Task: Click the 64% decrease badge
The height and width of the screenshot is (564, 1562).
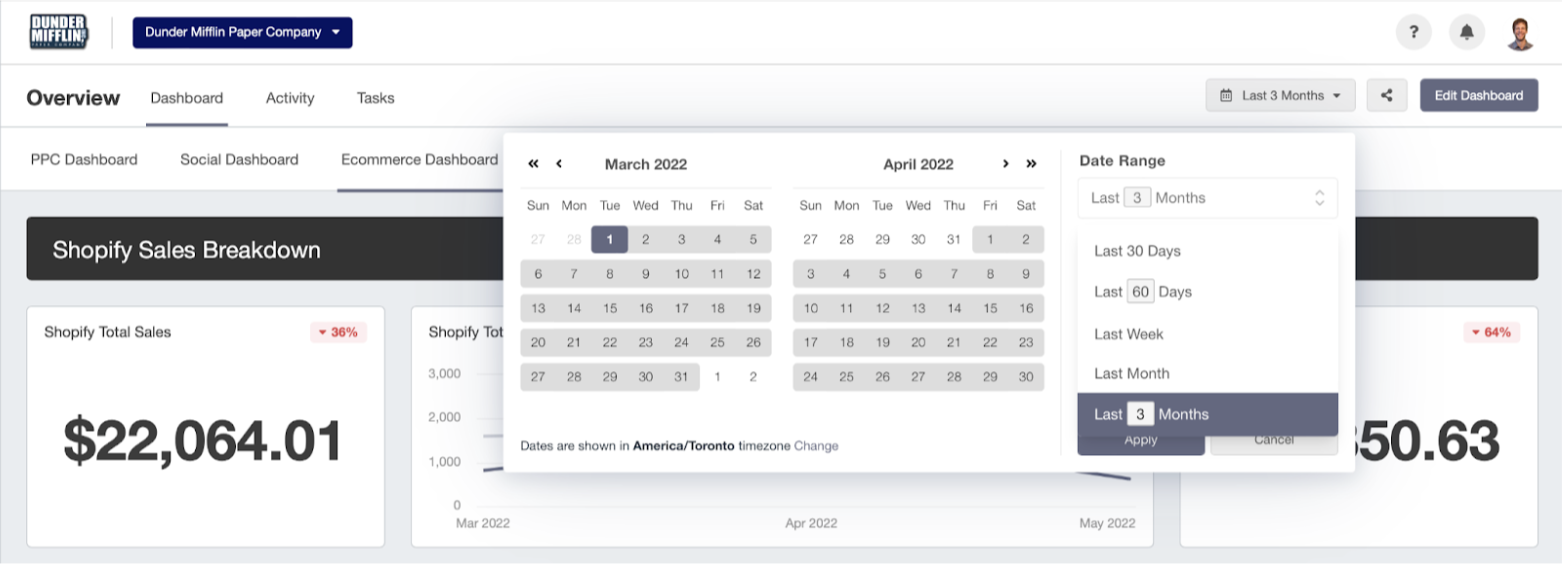Action: [x=1492, y=332]
